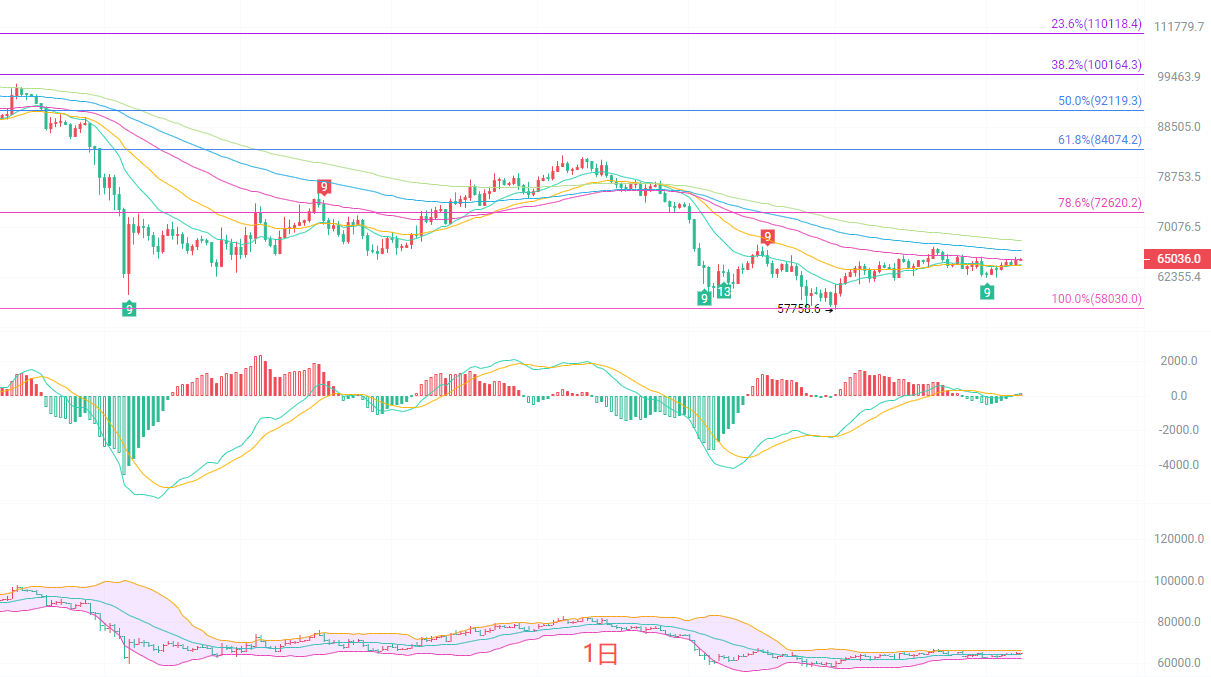Screen dimensions: 1211x677
Task: Select the 70076.5 price axis value
Action: click(1178, 227)
